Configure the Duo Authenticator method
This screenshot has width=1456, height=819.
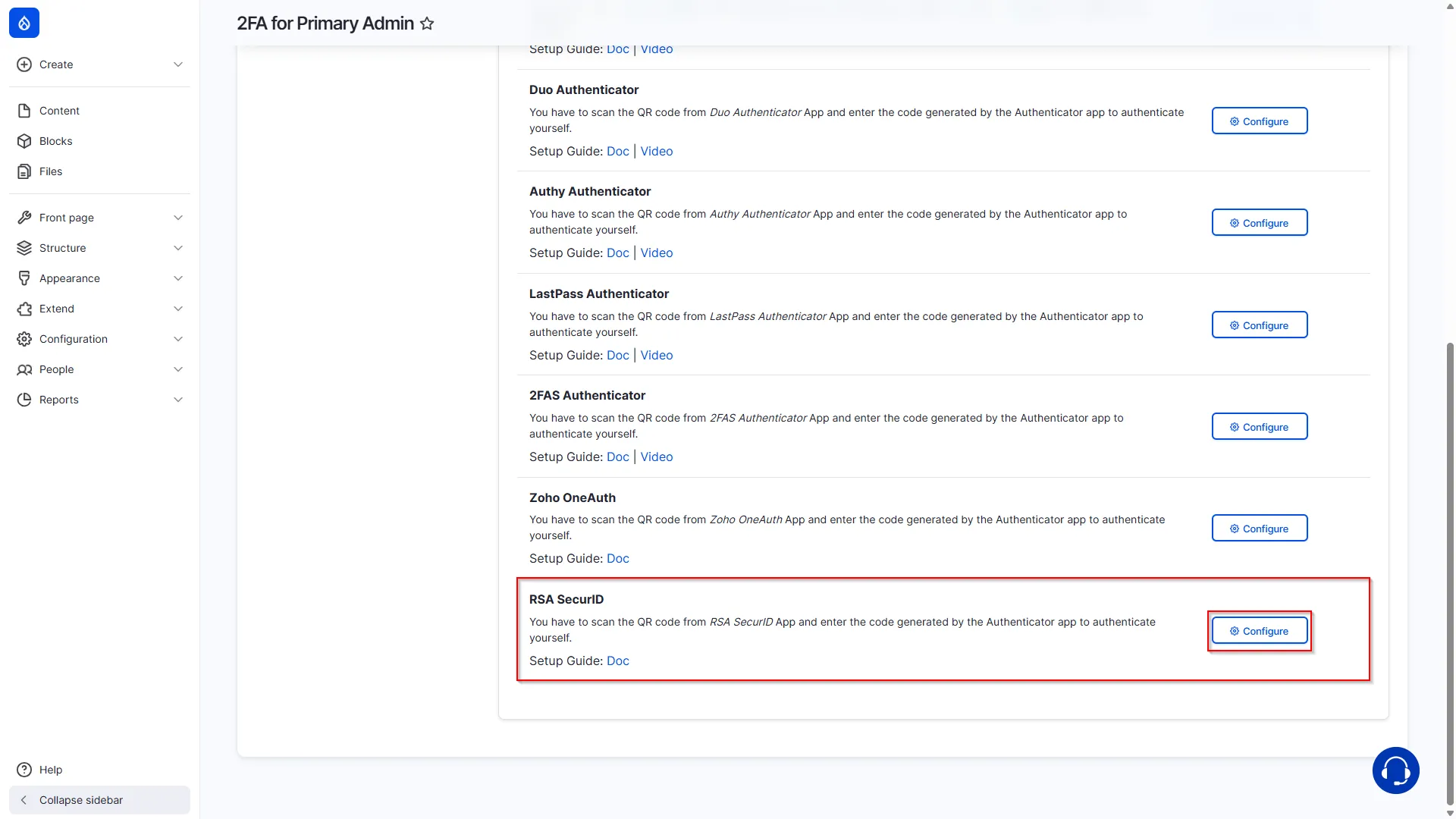click(1260, 121)
